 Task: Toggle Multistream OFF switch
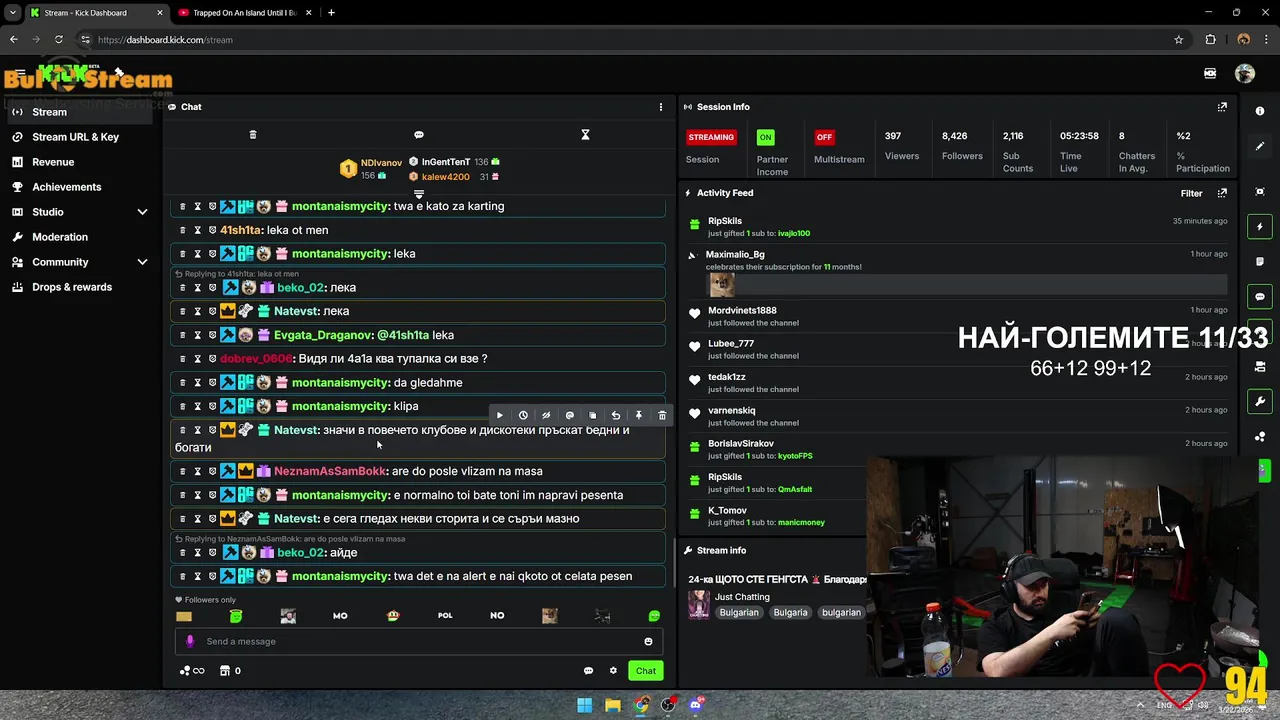point(824,137)
